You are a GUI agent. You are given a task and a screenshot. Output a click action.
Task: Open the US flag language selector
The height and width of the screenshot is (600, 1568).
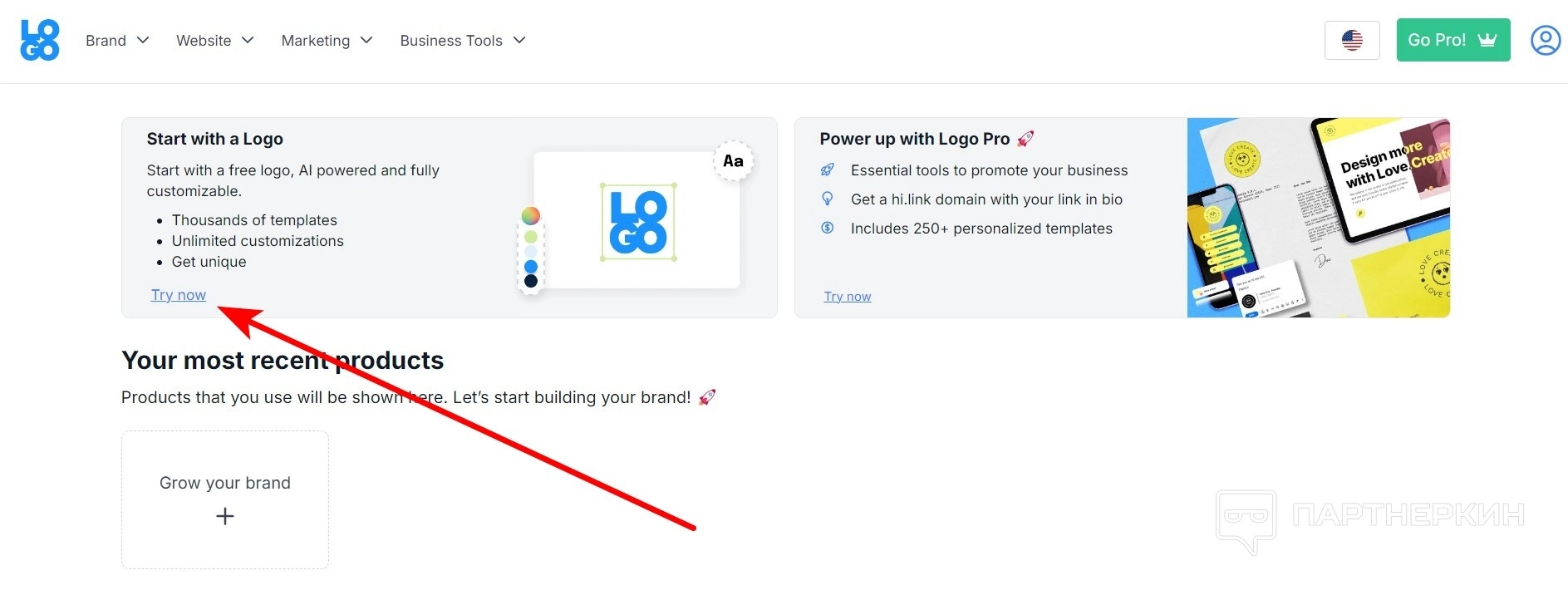[1352, 40]
